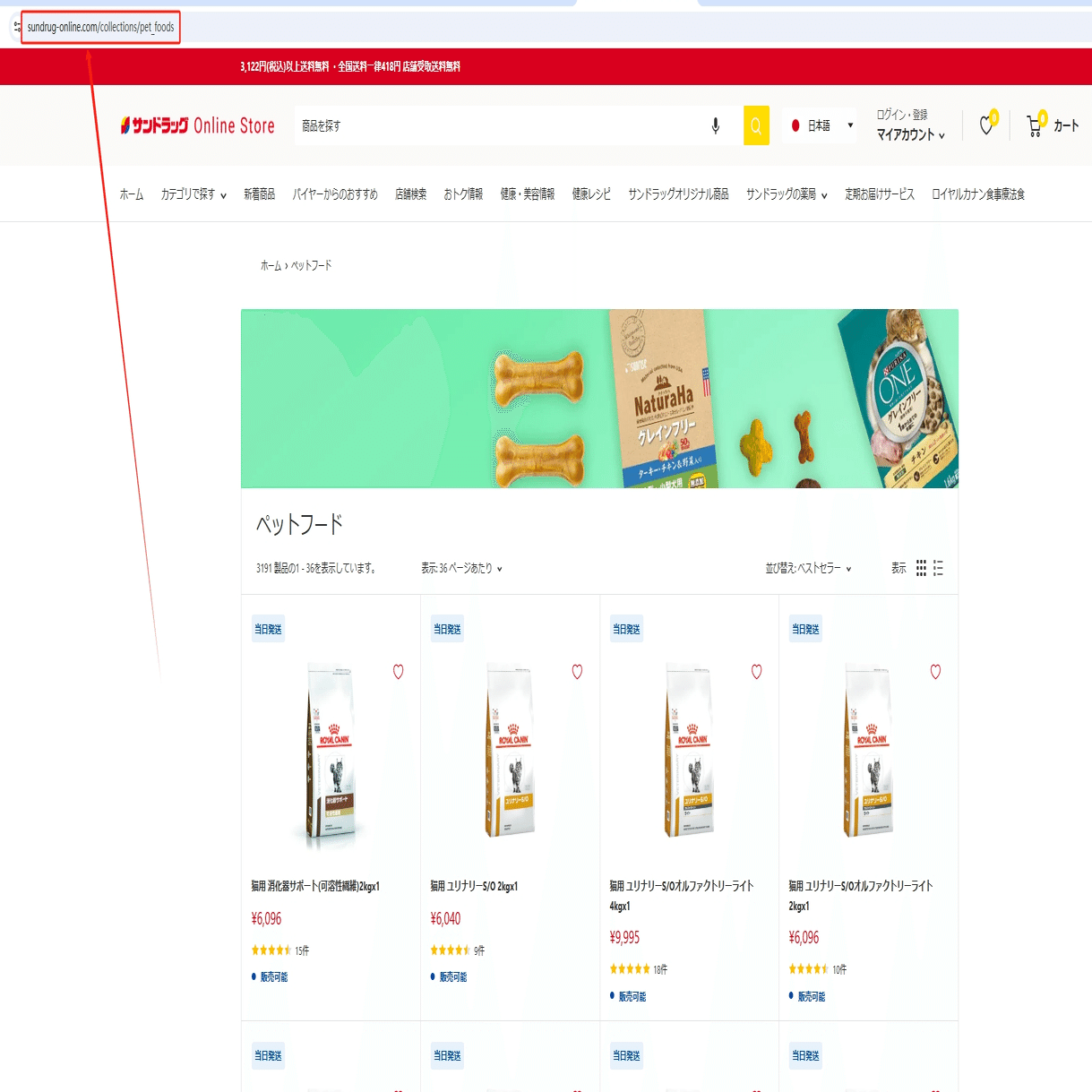Click the ホーム breadcrumb link
This screenshot has width=1092, height=1092.
click(x=271, y=265)
